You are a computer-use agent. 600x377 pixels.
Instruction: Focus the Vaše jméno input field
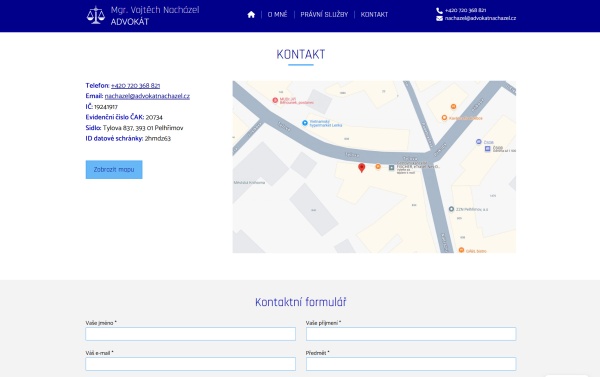point(191,334)
